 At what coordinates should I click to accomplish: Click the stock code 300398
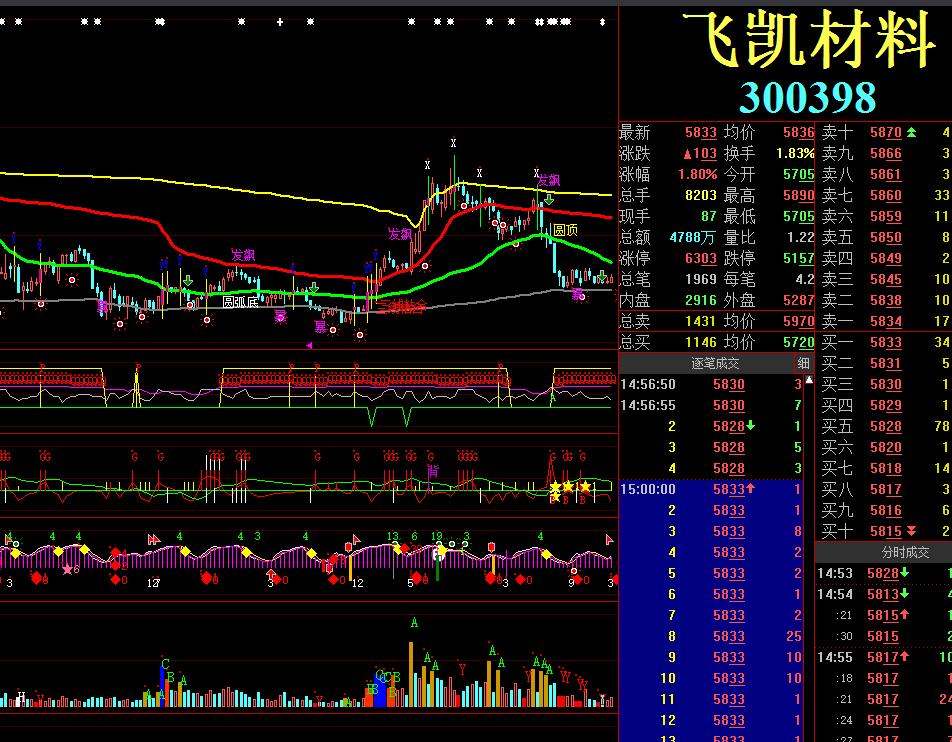[808, 97]
